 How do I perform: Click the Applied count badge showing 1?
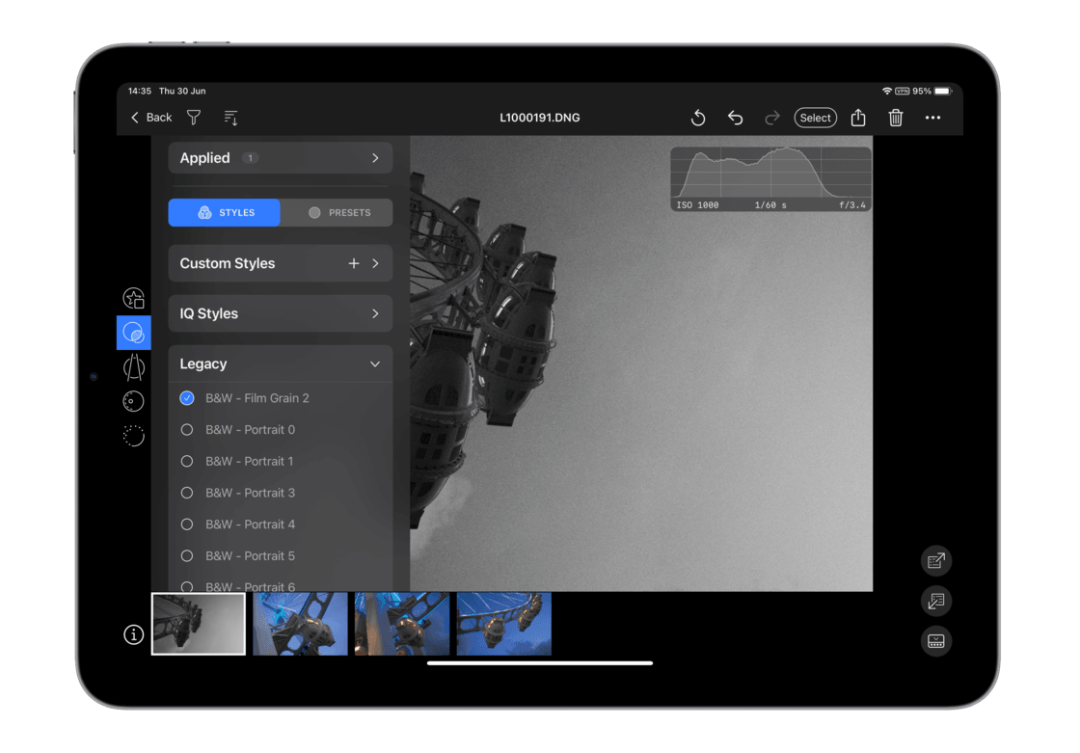251,158
